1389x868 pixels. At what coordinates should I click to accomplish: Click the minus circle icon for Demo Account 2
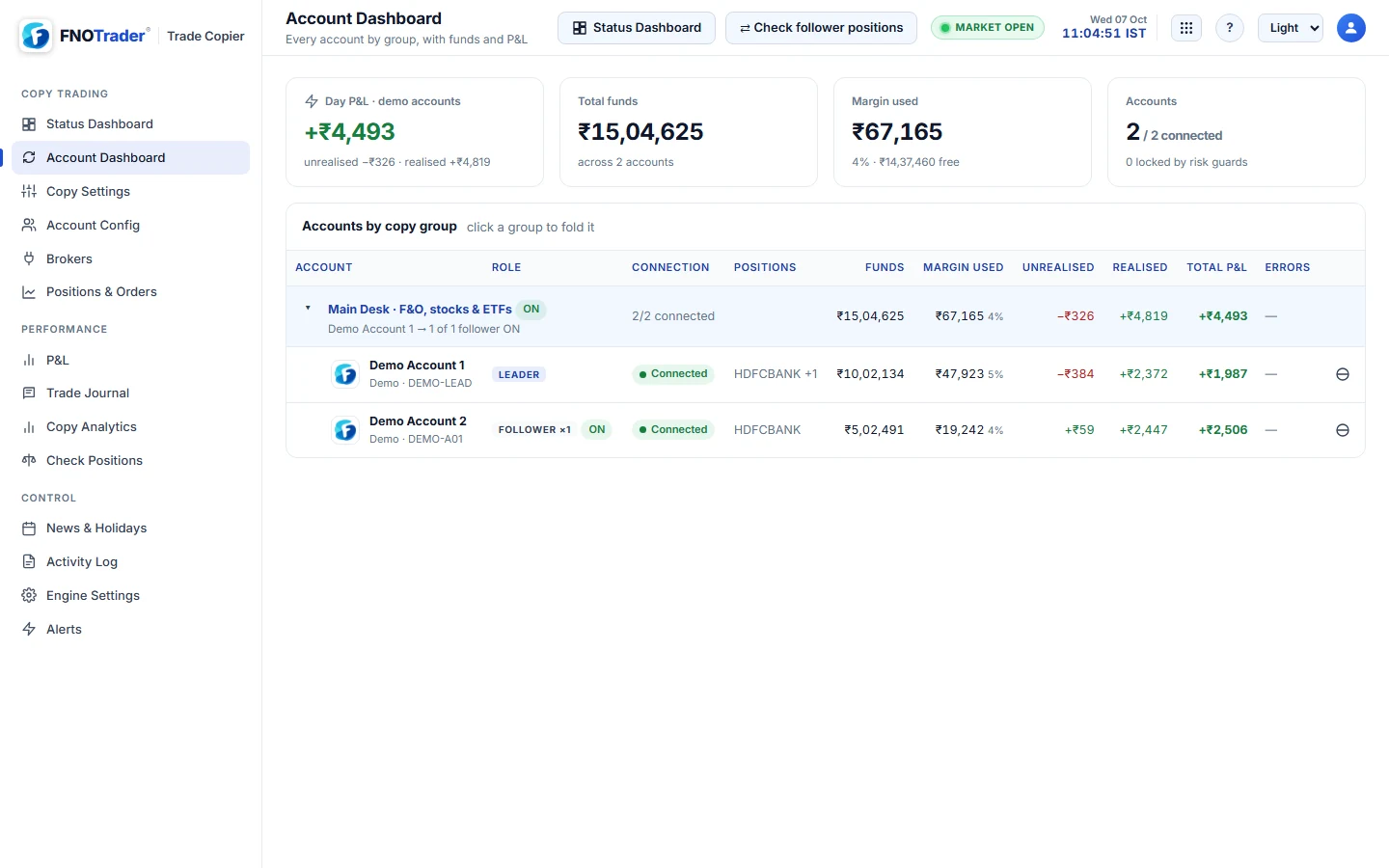click(1343, 430)
